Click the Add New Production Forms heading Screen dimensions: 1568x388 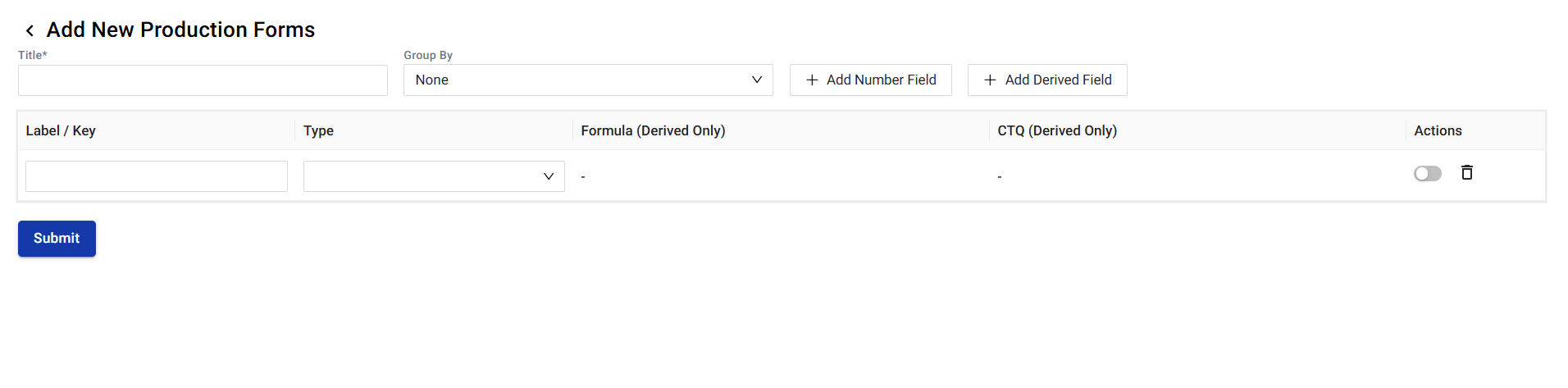coord(180,30)
